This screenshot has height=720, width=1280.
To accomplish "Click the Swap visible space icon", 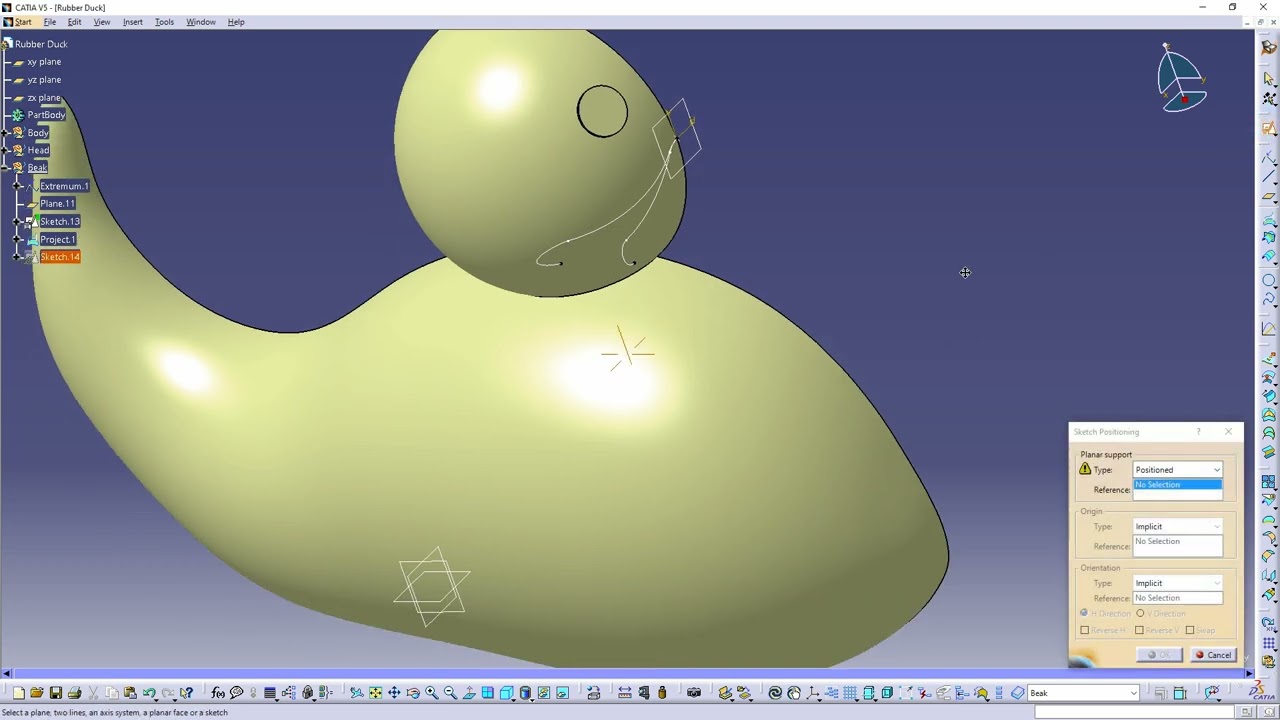I will tap(562, 693).
